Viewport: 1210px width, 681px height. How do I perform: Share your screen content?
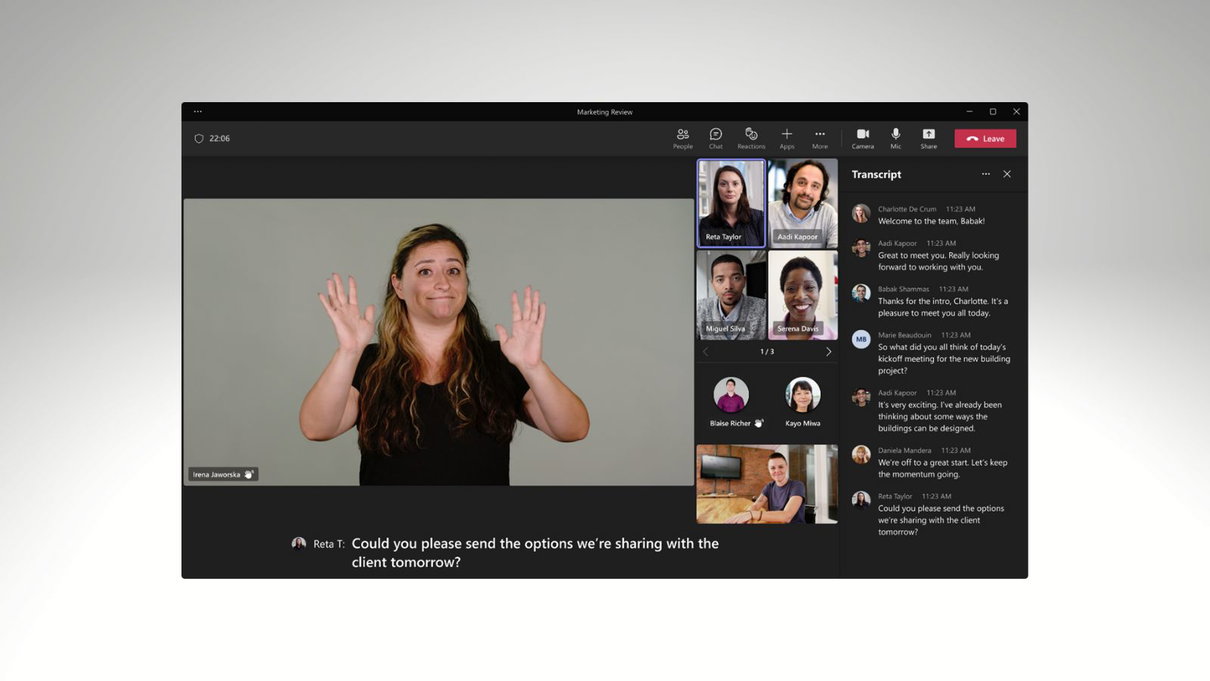click(929, 138)
